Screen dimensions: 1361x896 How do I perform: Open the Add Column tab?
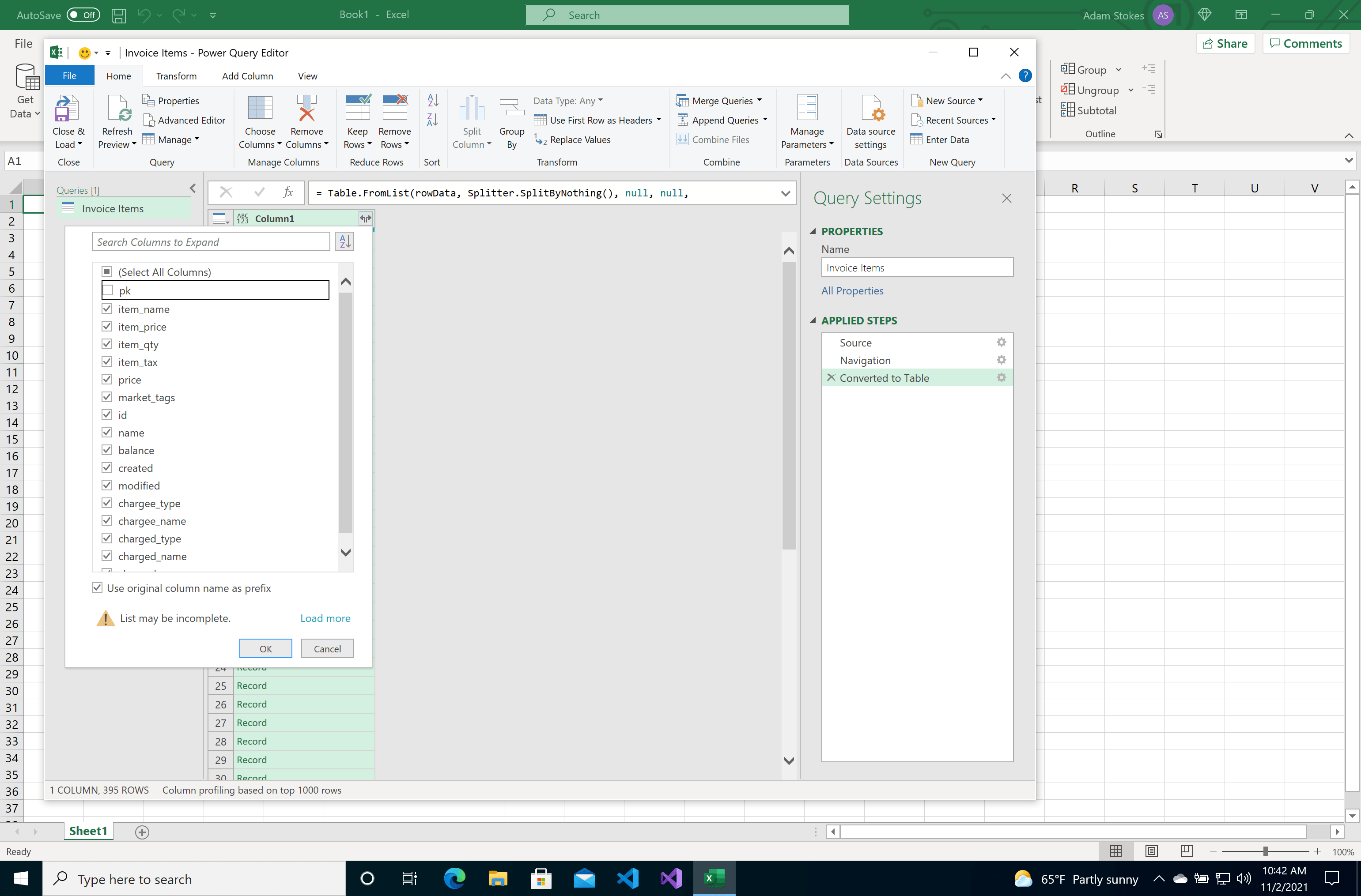[247, 75]
